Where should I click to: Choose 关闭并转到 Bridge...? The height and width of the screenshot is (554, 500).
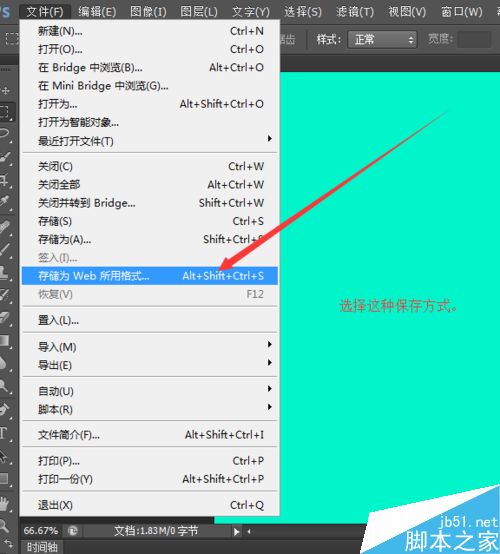(x=150, y=203)
